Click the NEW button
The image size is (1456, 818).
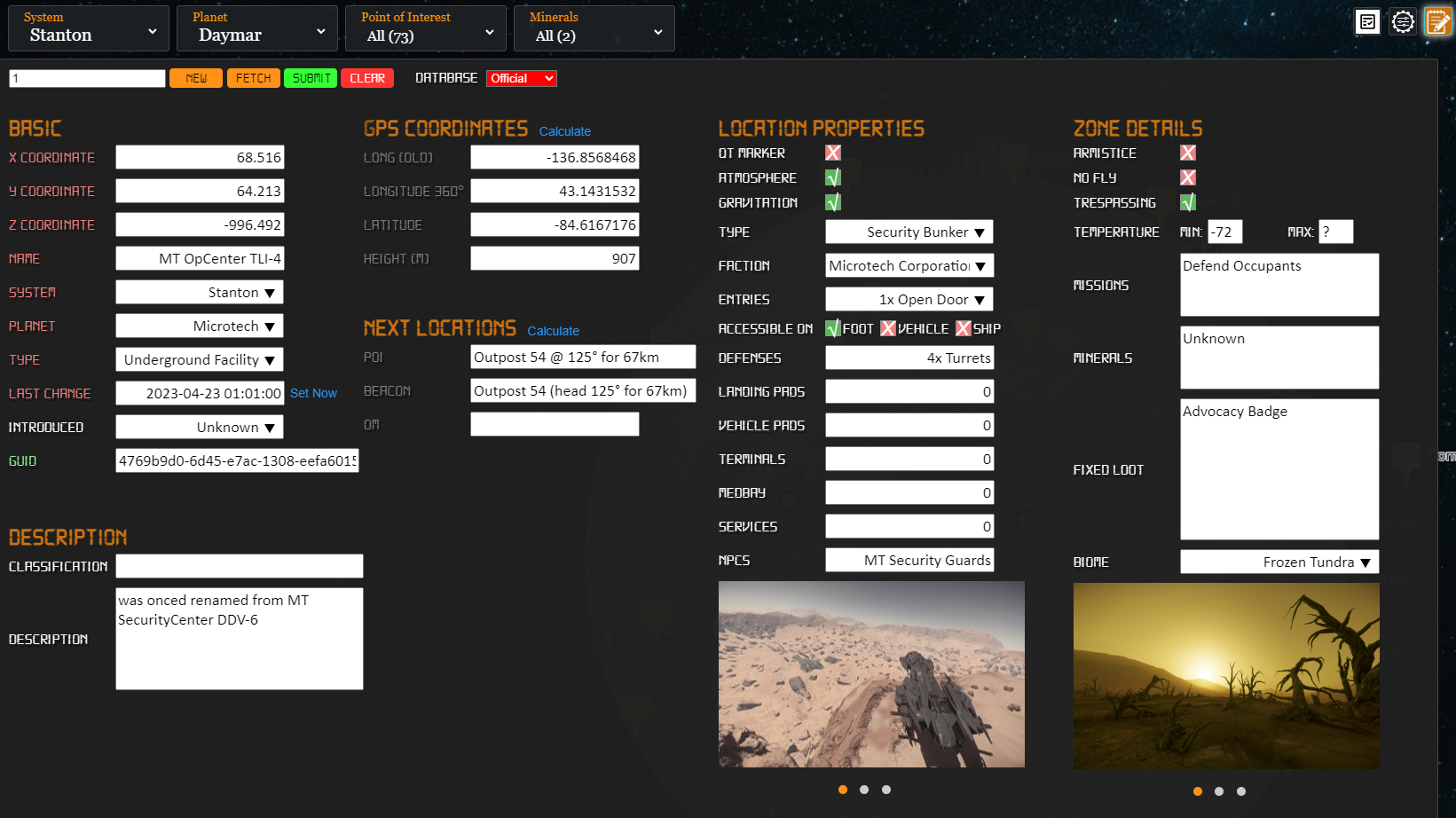[196, 78]
